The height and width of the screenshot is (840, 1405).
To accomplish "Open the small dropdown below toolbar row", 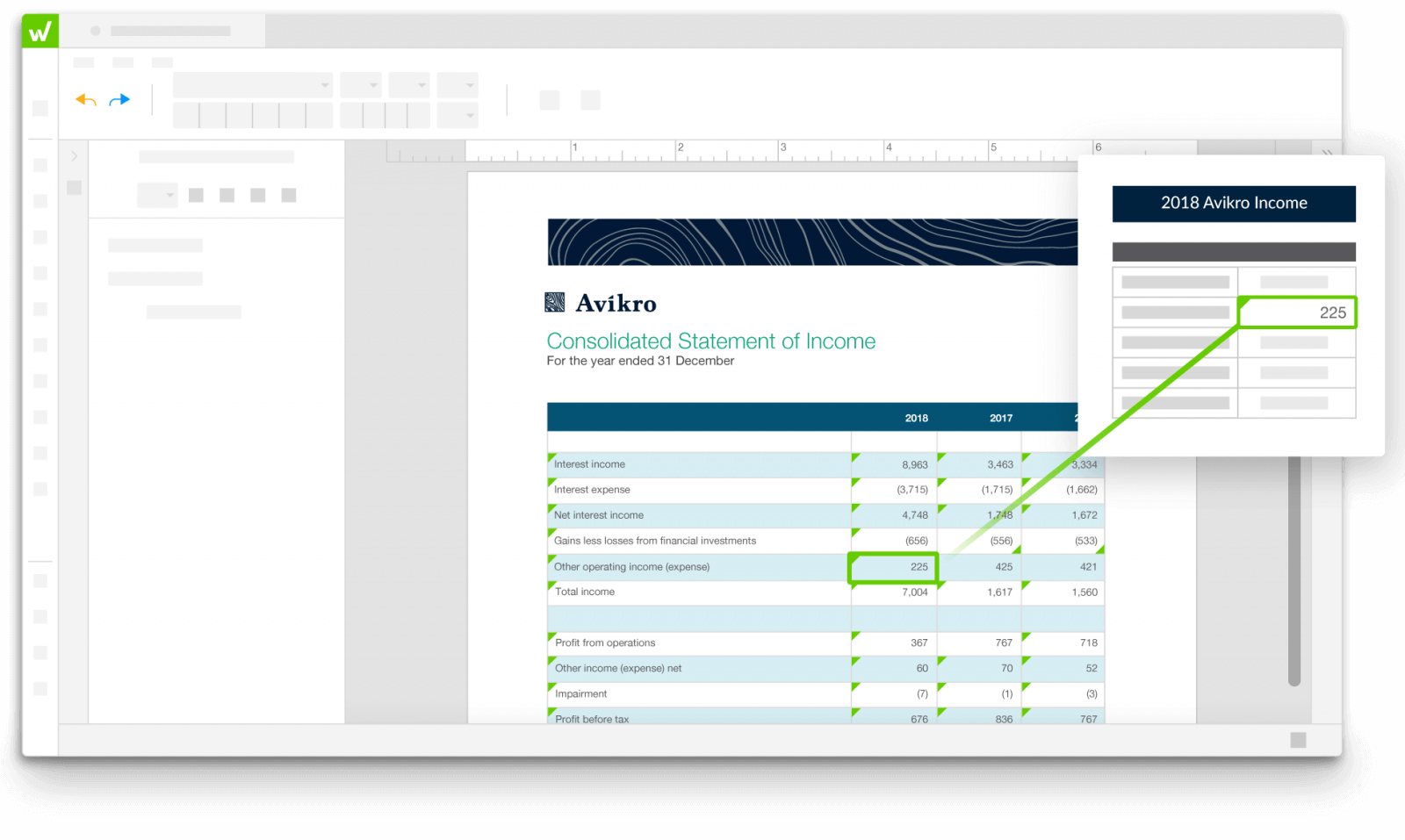I will coord(458,115).
